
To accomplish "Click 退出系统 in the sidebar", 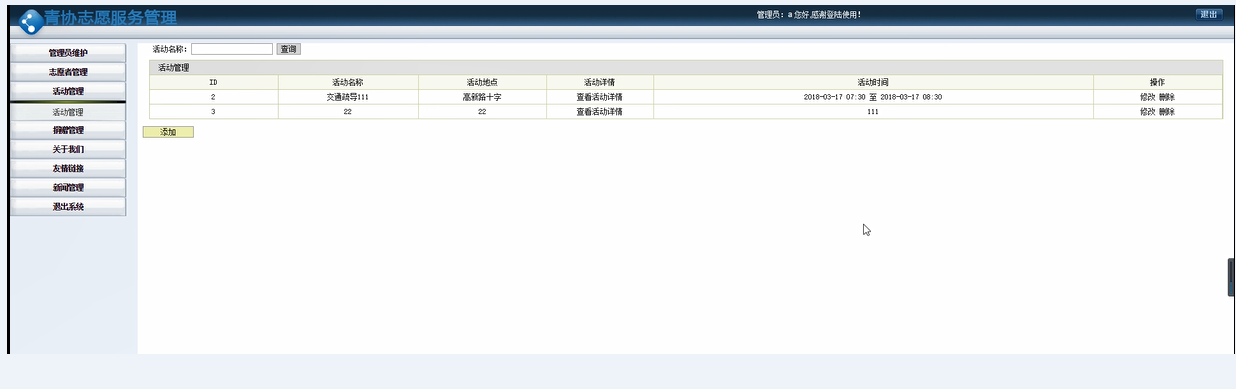I will tap(68, 207).
